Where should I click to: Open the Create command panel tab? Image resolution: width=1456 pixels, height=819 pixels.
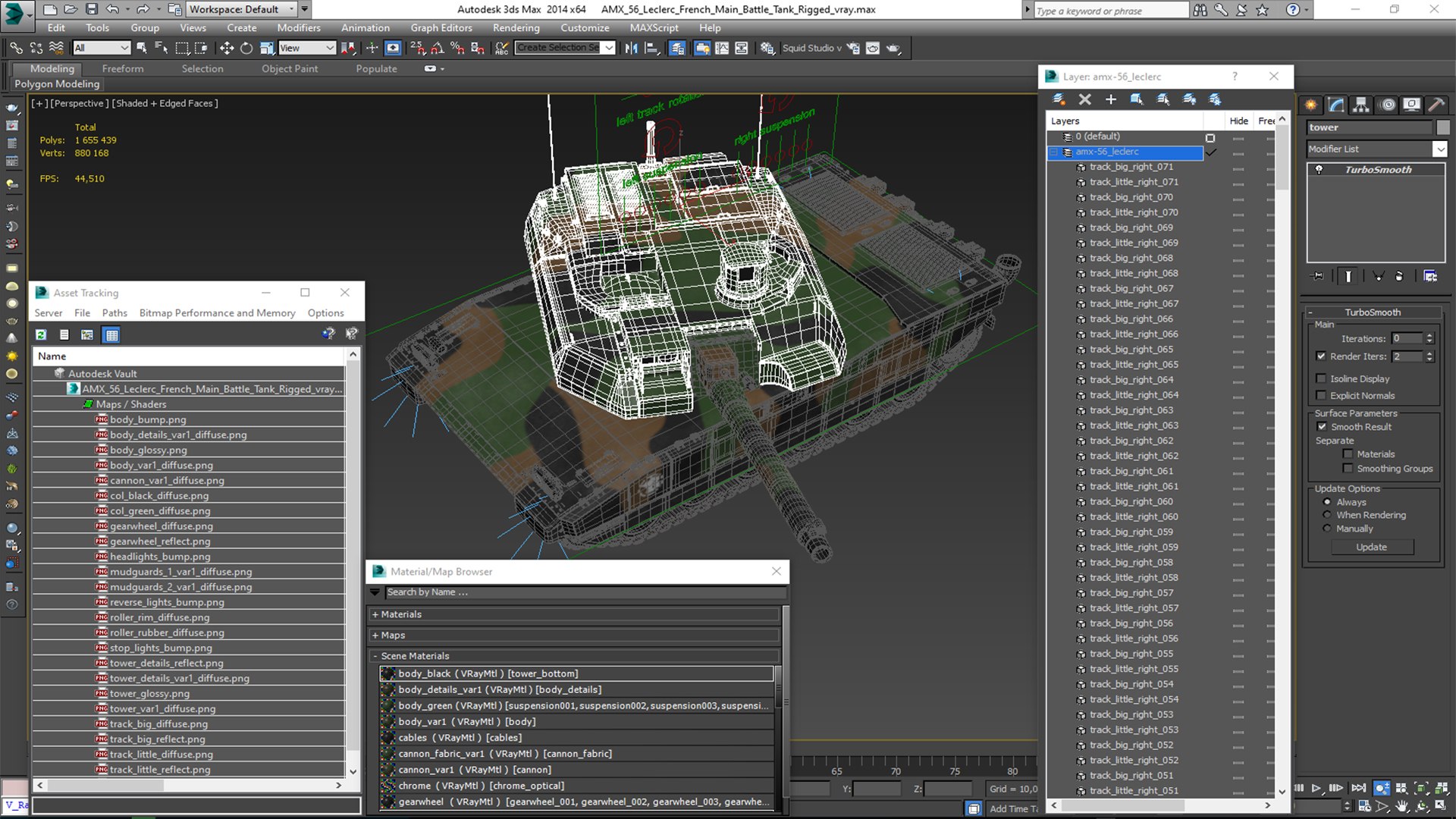pyautogui.click(x=1311, y=105)
